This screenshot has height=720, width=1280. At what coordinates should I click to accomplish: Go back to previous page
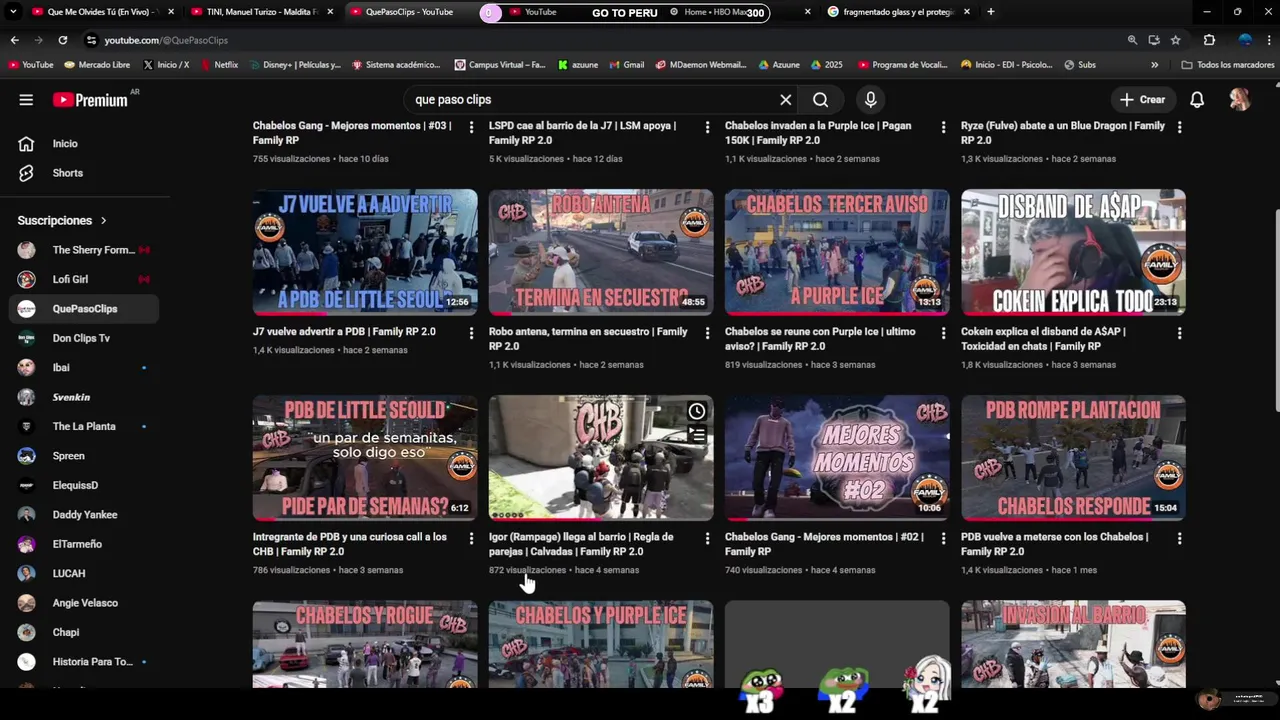coord(14,40)
